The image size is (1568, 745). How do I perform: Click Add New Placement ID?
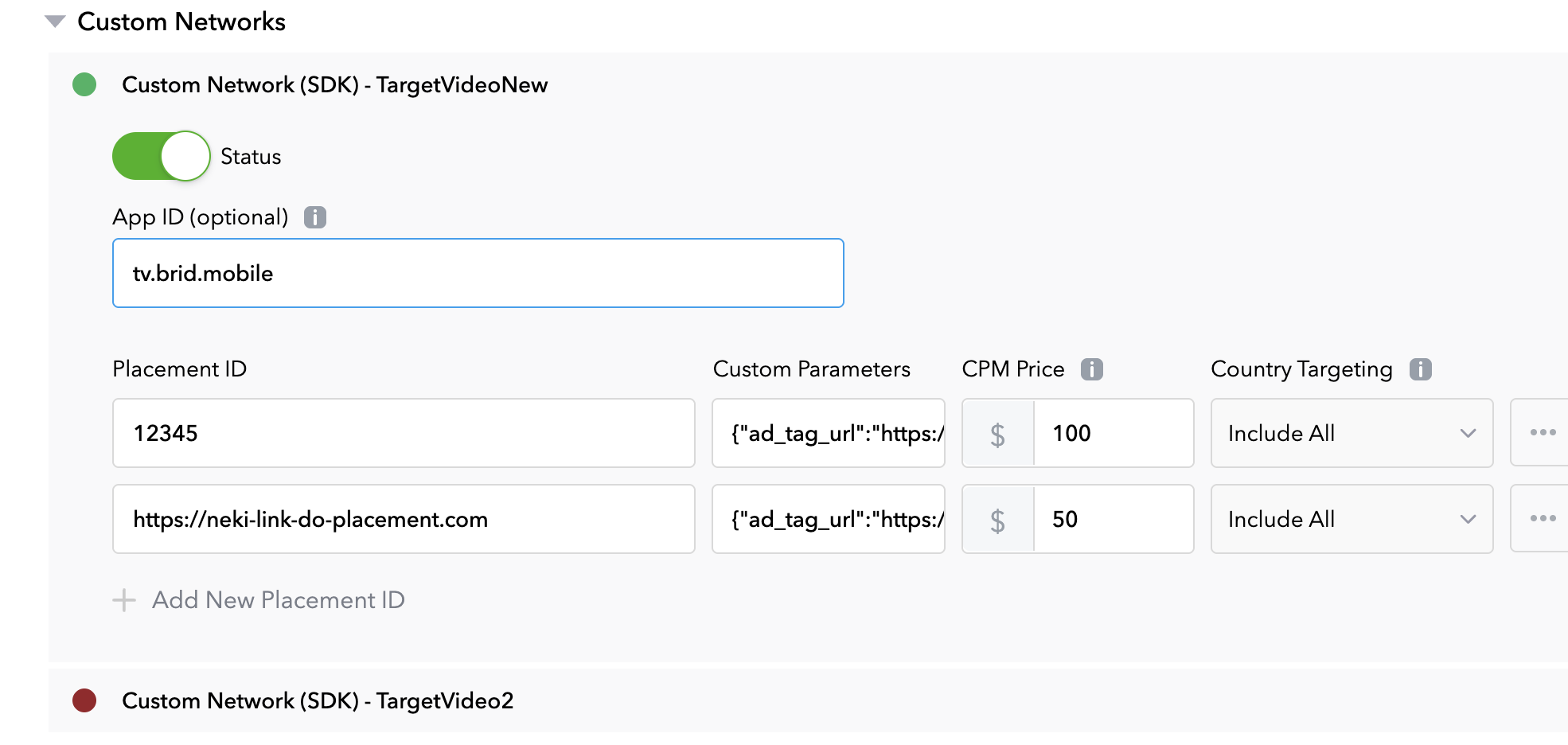(x=278, y=600)
